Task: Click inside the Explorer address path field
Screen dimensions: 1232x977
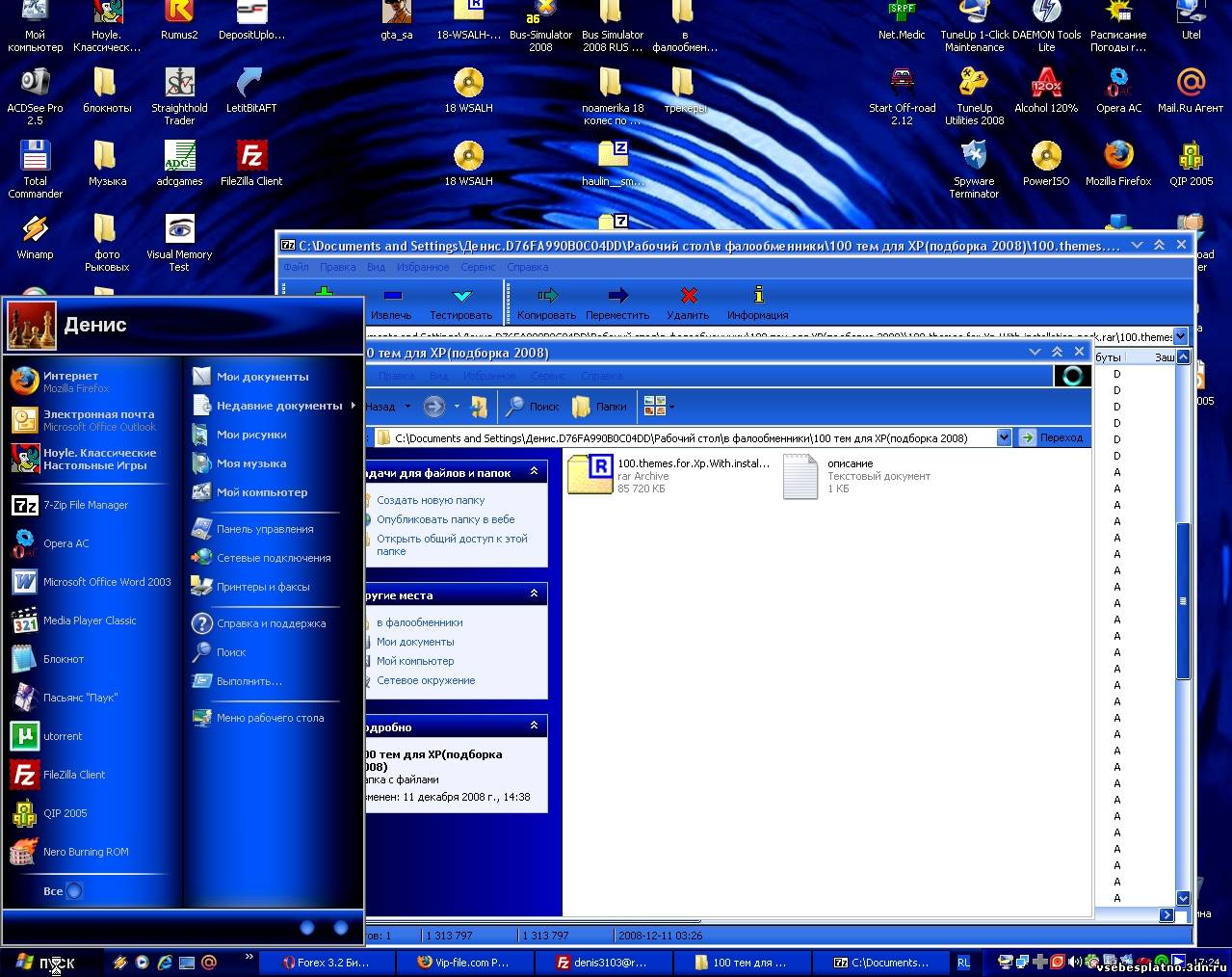Action: coord(683,437)
